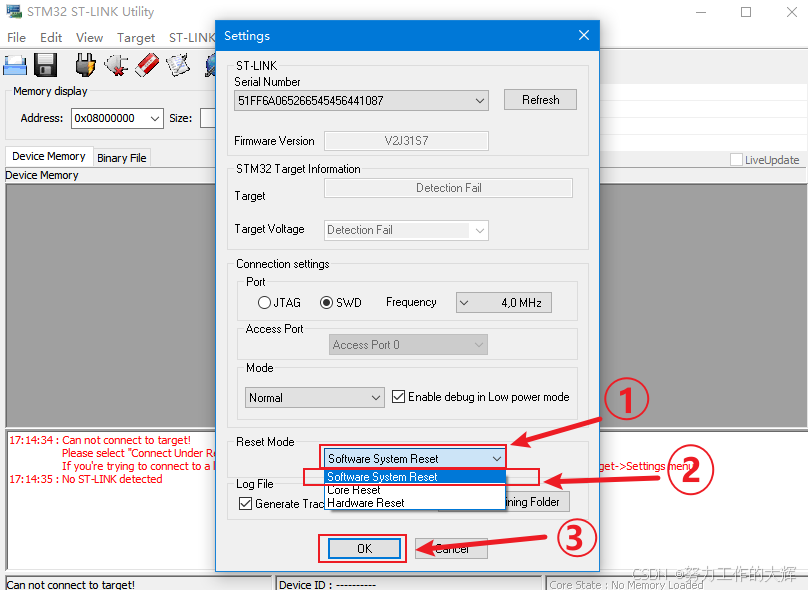
Task: Click the Cancel button
Action: (x=451, y=548)
